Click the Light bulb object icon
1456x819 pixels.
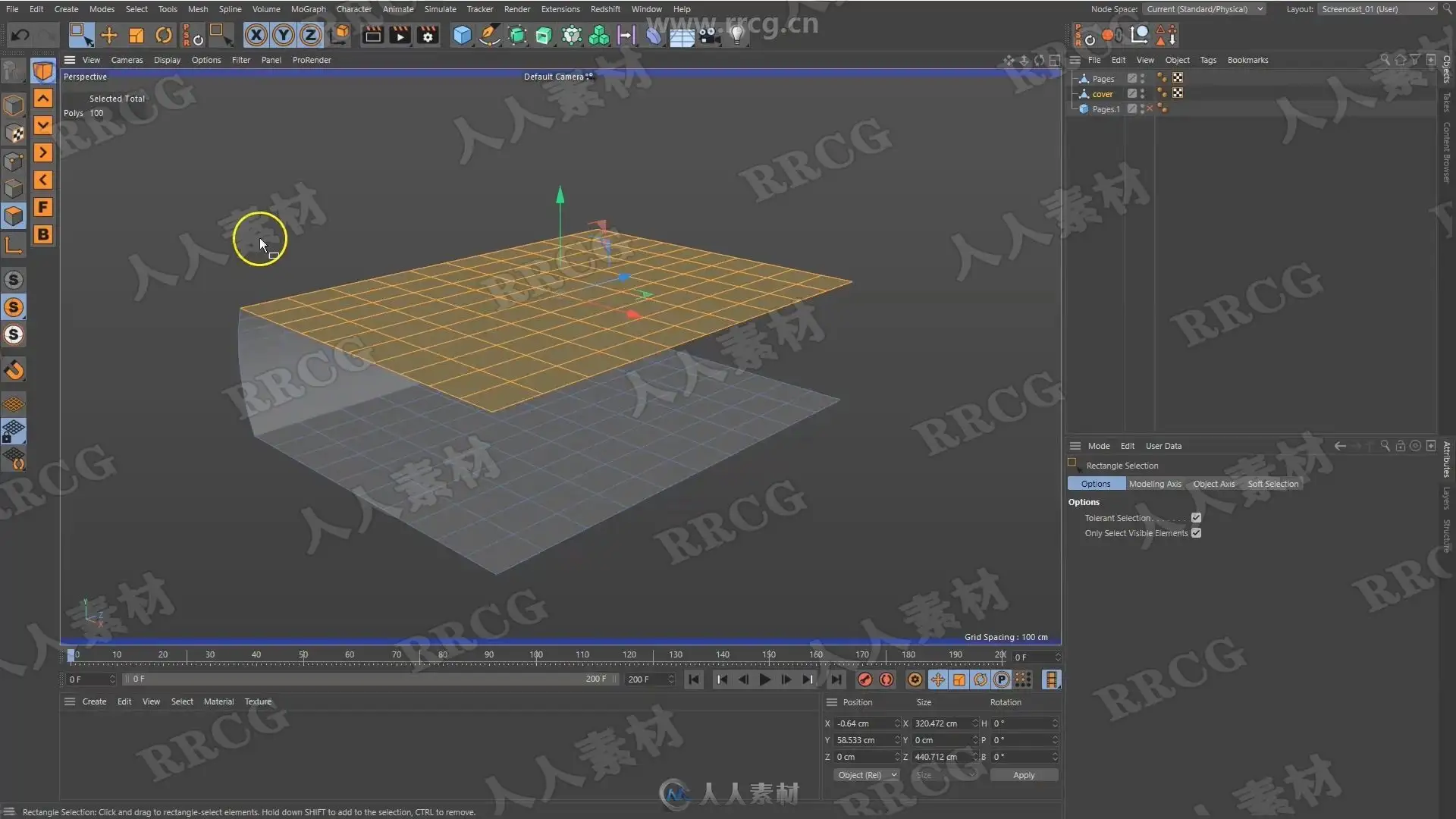(x=736, y=35)
